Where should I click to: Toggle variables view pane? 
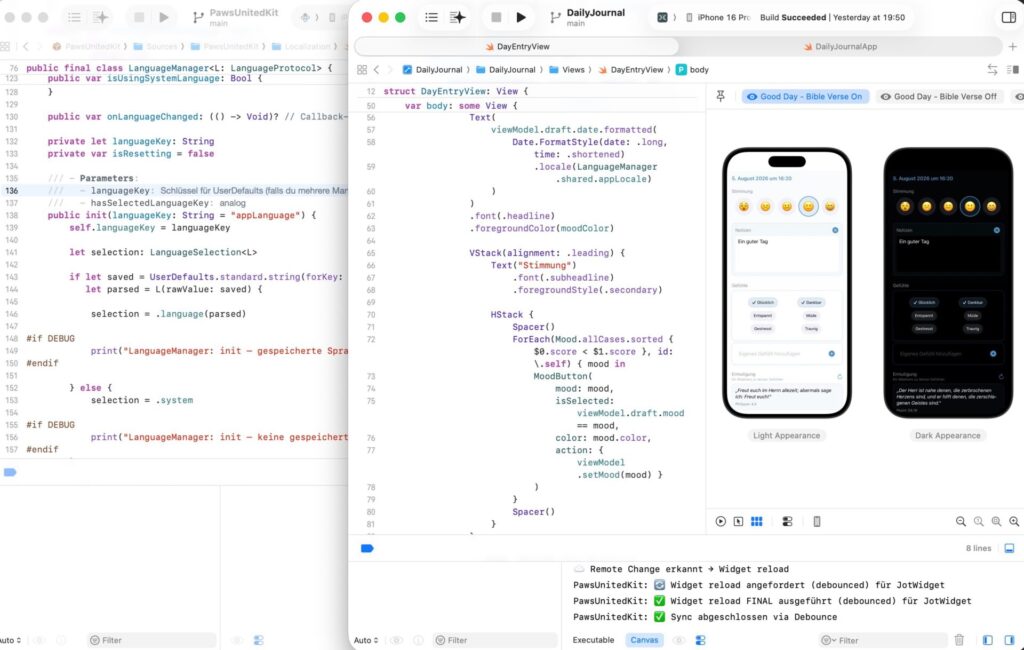987,640
